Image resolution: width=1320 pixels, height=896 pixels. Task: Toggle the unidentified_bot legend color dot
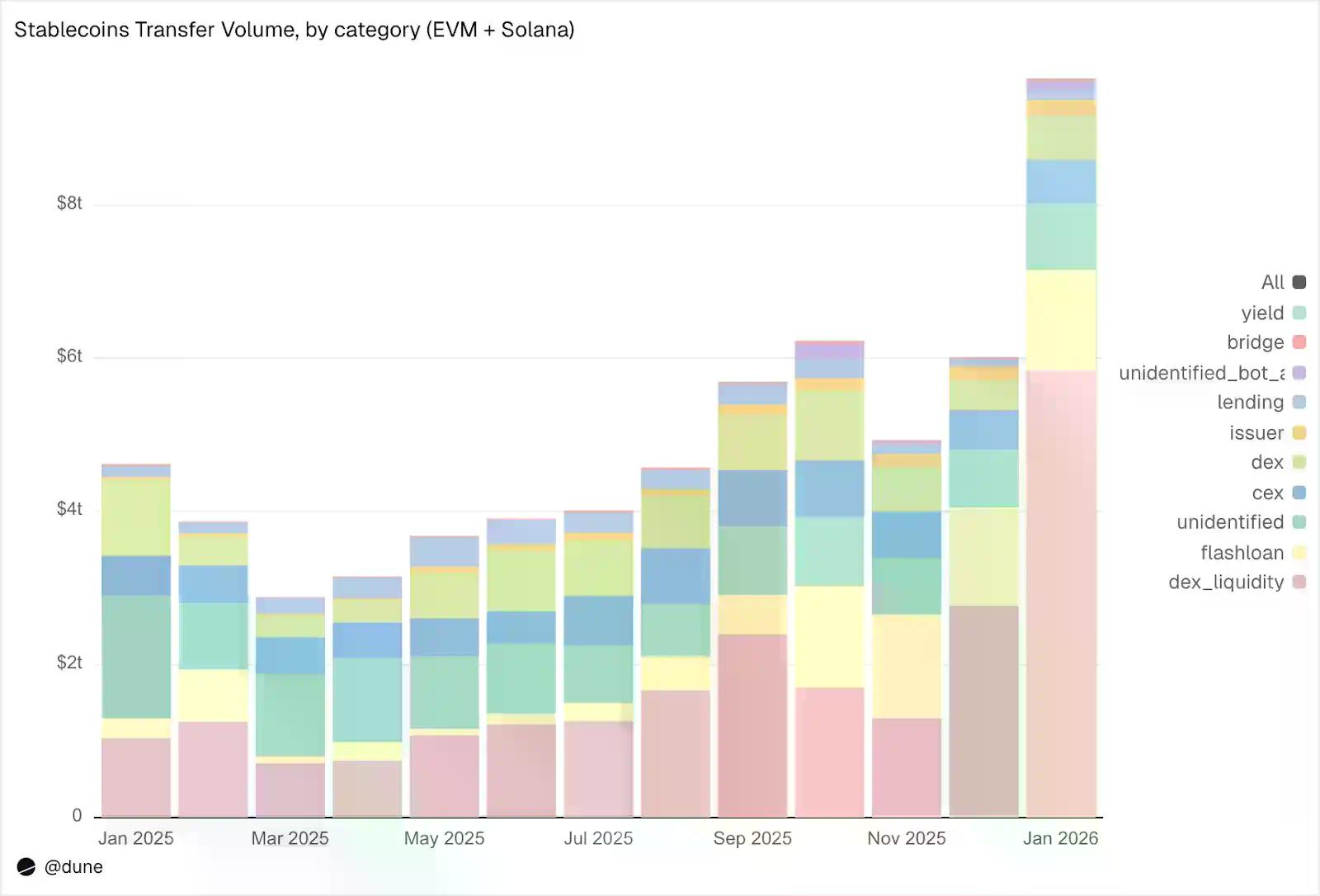click(1299, 373)
